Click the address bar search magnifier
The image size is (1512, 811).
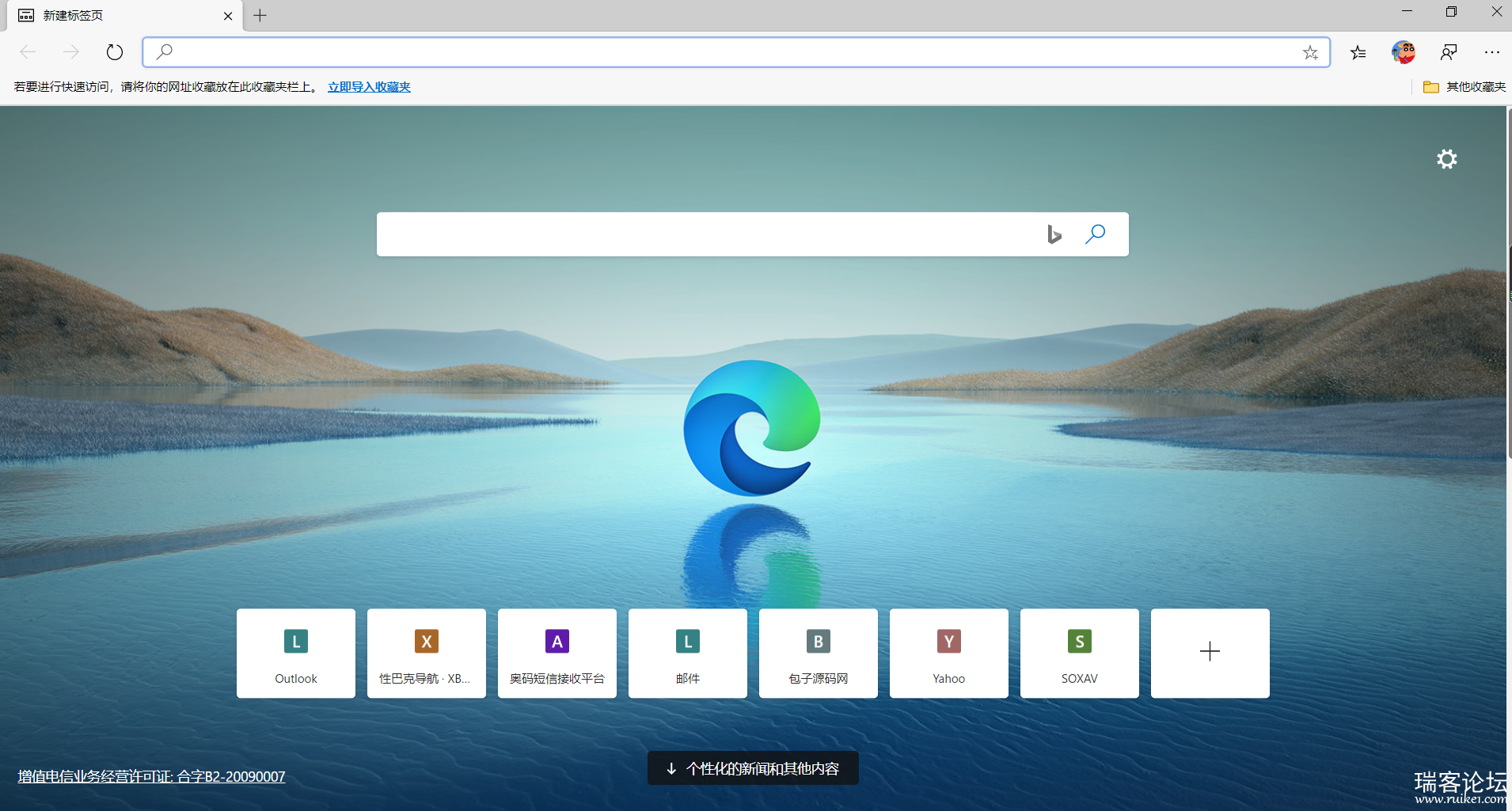click(164, 52)
